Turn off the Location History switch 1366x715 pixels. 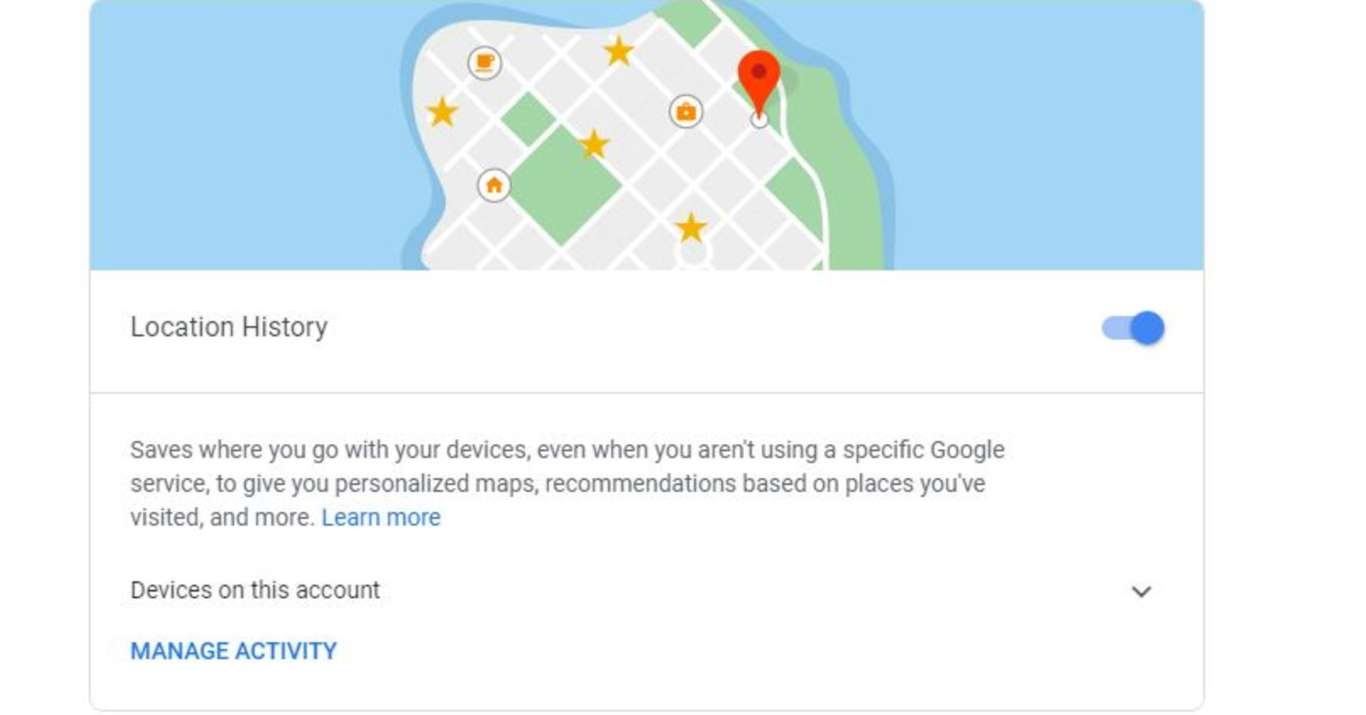coord(1134,328)
